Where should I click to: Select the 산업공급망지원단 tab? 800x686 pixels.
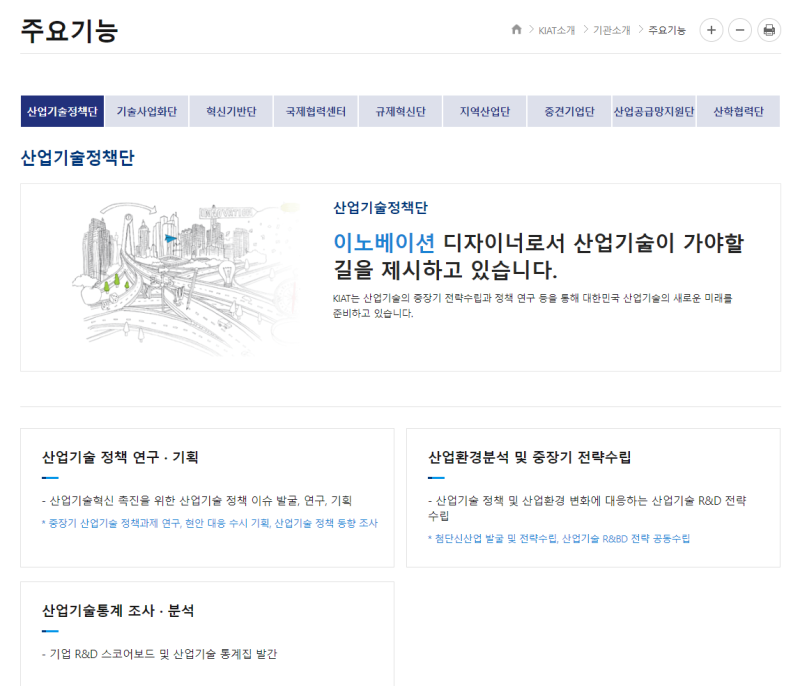[654, 111]
